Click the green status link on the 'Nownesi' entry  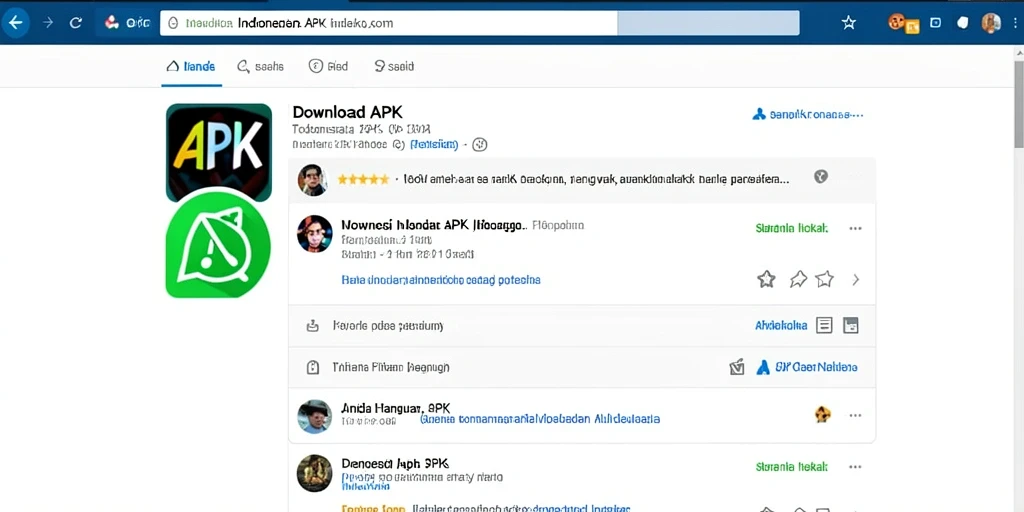(792, 228)
